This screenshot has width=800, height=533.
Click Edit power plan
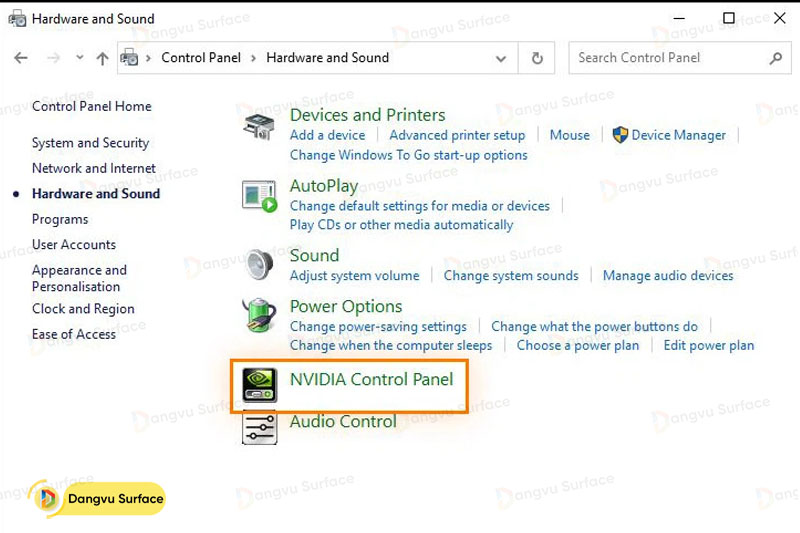coord(709,346)
